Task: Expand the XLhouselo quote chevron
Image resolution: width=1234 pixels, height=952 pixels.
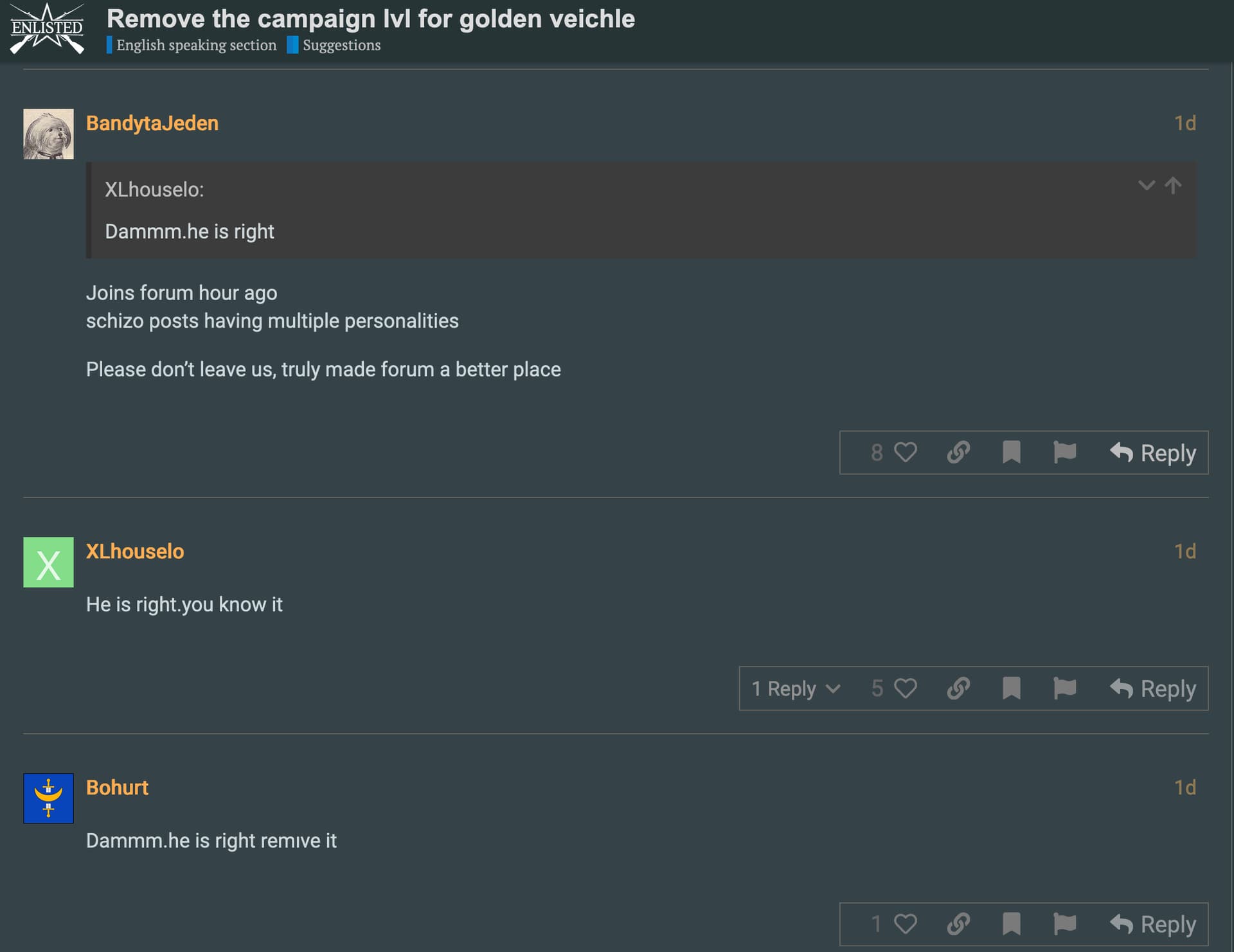Action: pyautogui.click(x=1146, y=186)
